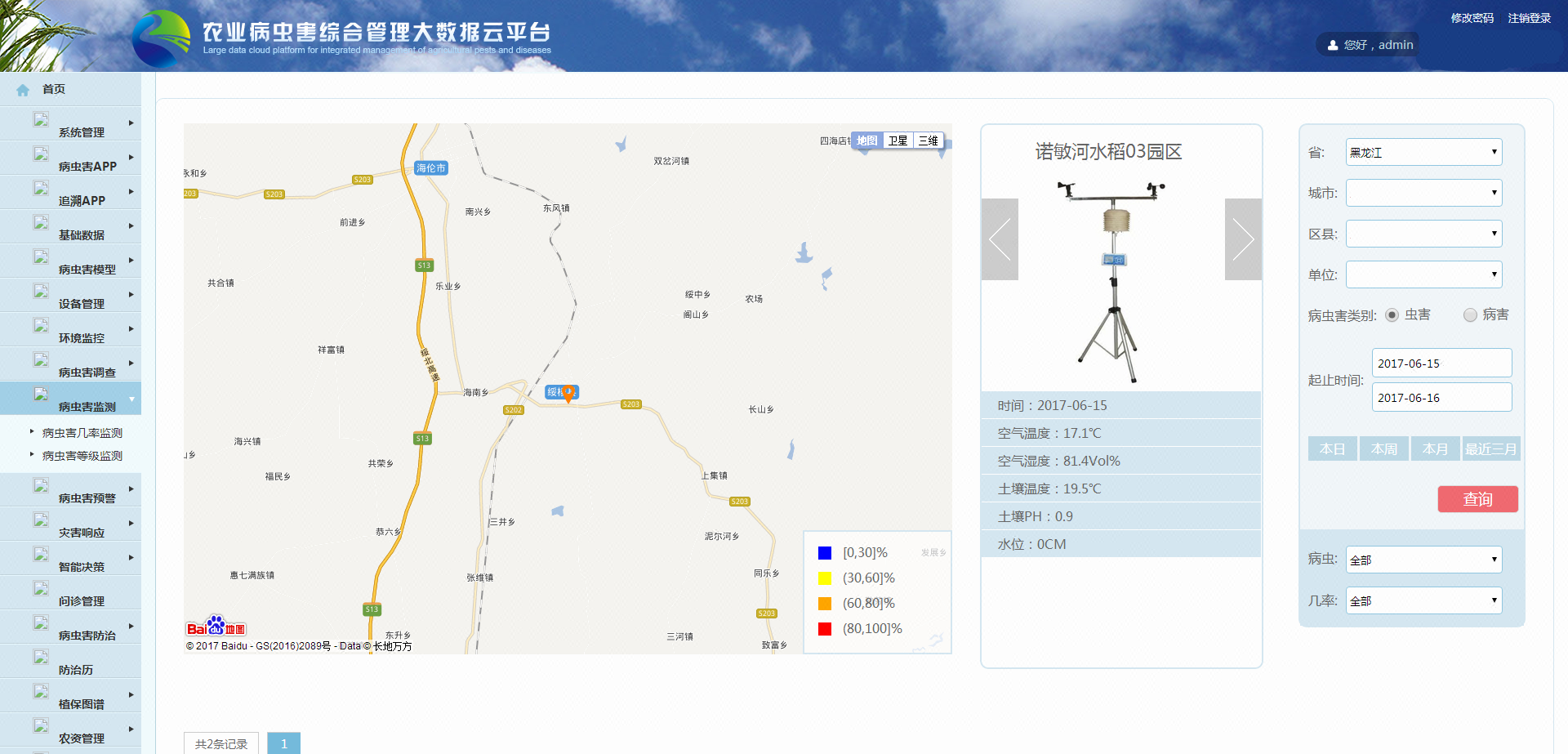The image size is (1568, 754).
Task: Click the icon next to 农资管理
Action: click(x=41, y=725)
